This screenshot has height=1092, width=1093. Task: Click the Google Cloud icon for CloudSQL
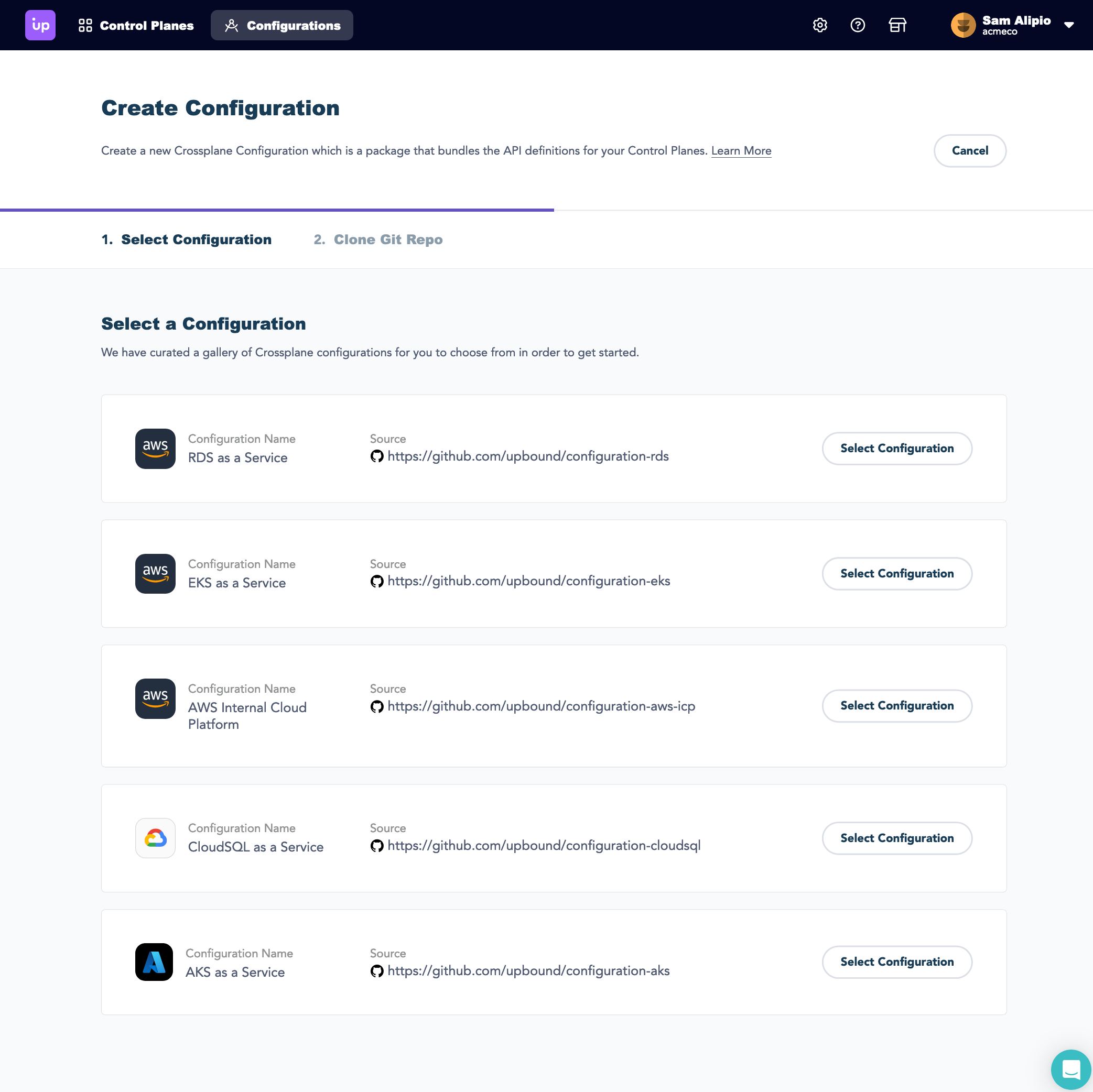[x=155, y=838]
